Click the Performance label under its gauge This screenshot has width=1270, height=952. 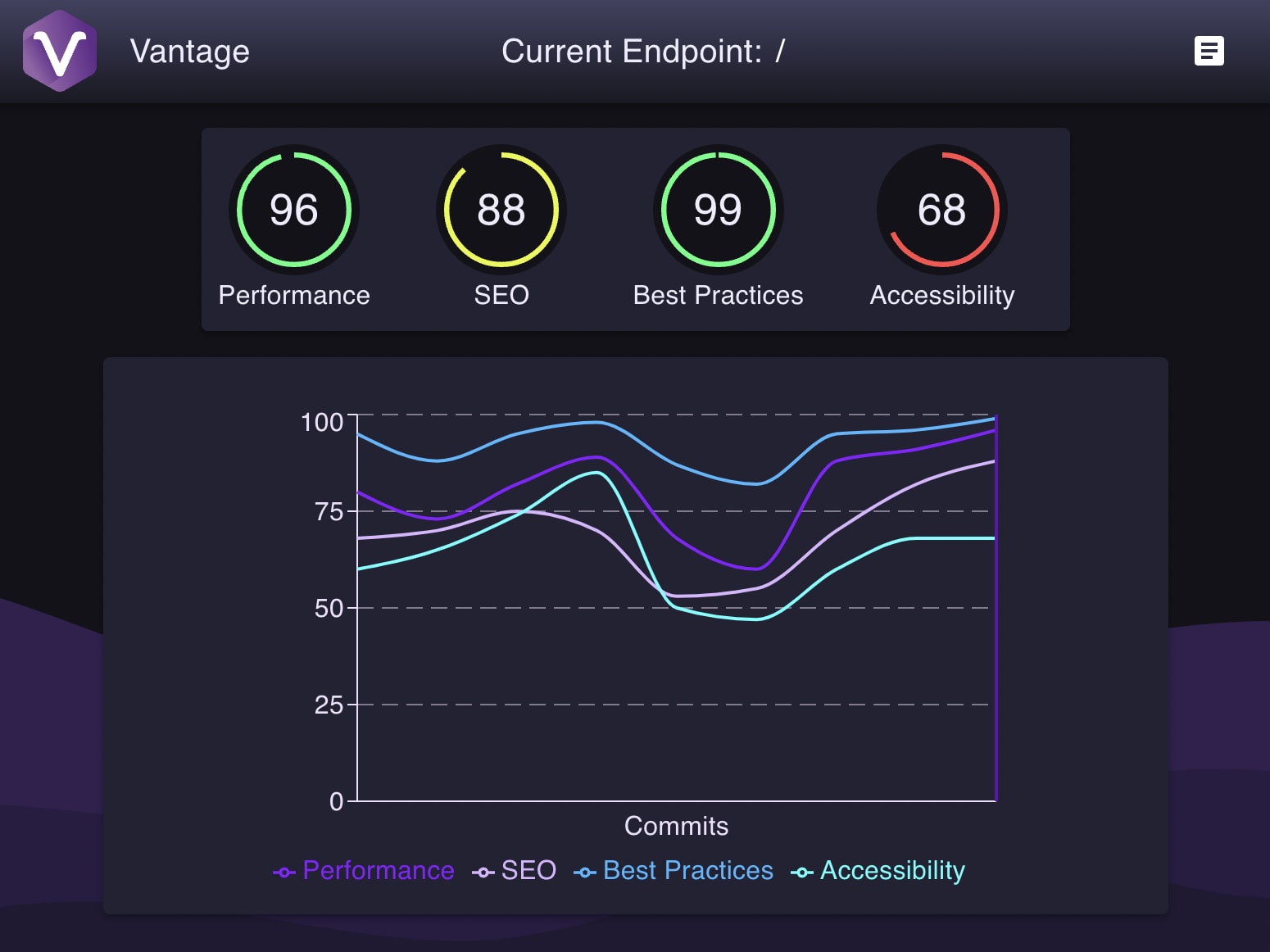click(x=294, y=295)
